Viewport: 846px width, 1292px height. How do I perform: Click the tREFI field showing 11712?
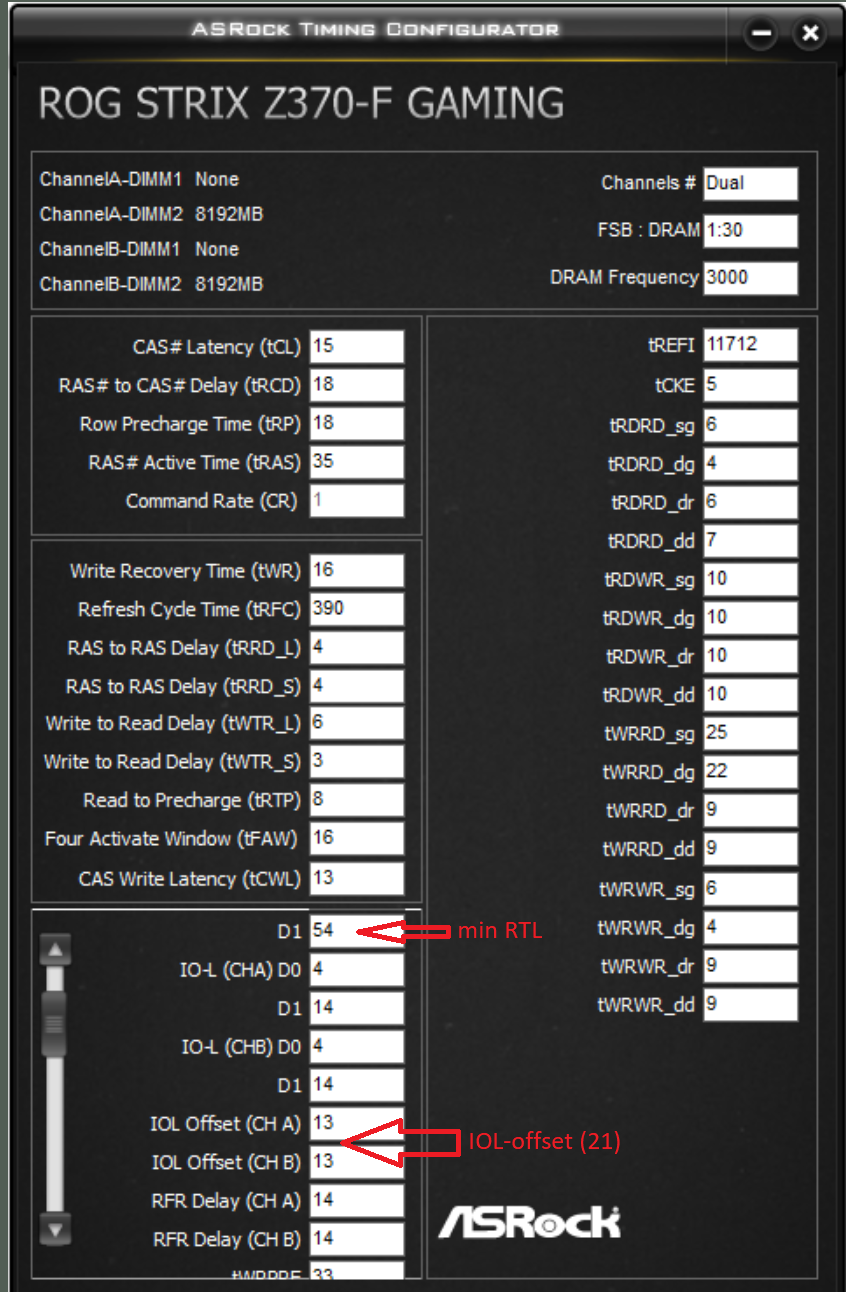click(750, 345)
